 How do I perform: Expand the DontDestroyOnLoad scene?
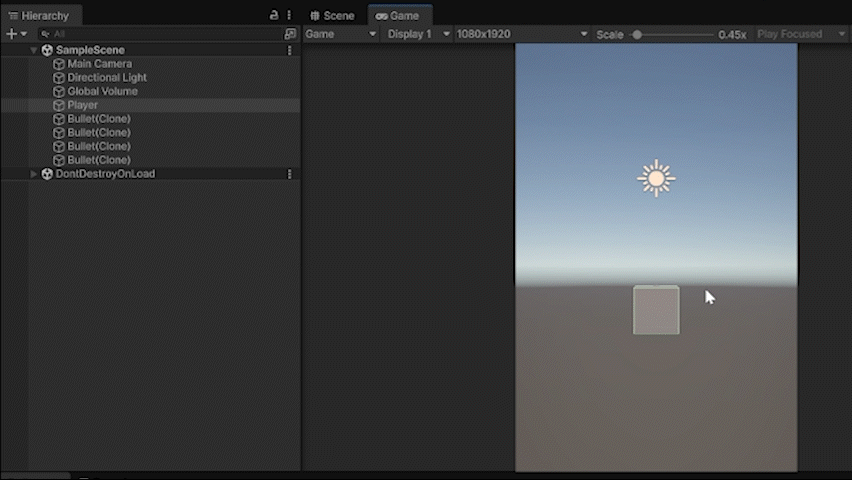tap(34, 174)
